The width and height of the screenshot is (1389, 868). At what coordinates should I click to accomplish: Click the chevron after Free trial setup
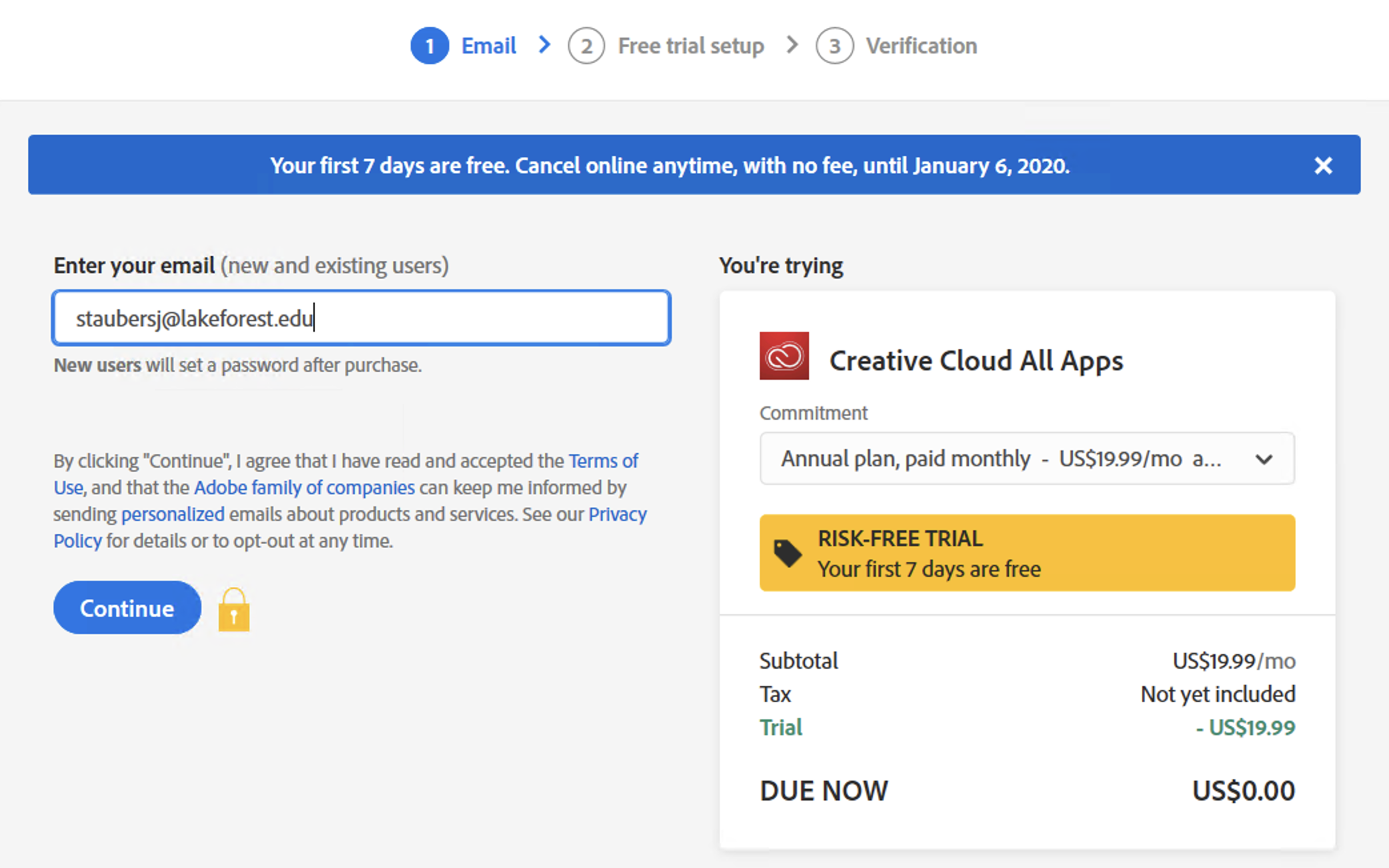tap(792, 45)
